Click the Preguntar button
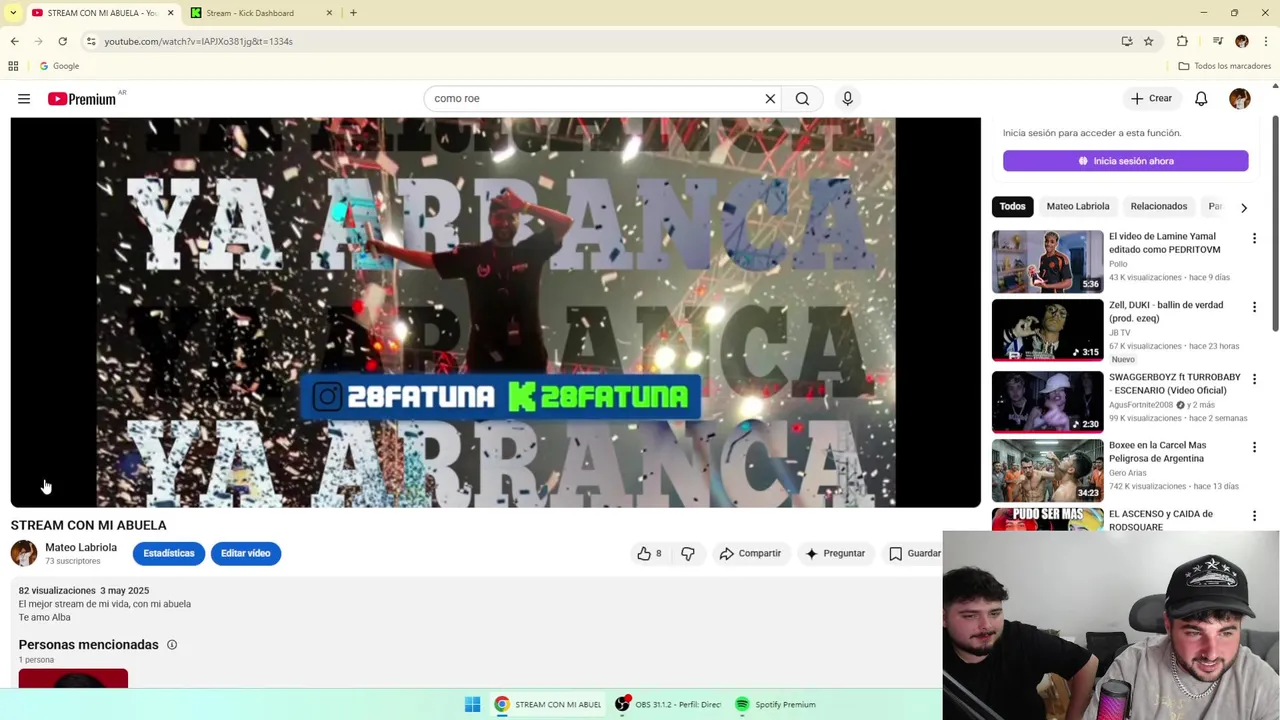Screen dimensions: 1280x720 (x=835, y=553)
